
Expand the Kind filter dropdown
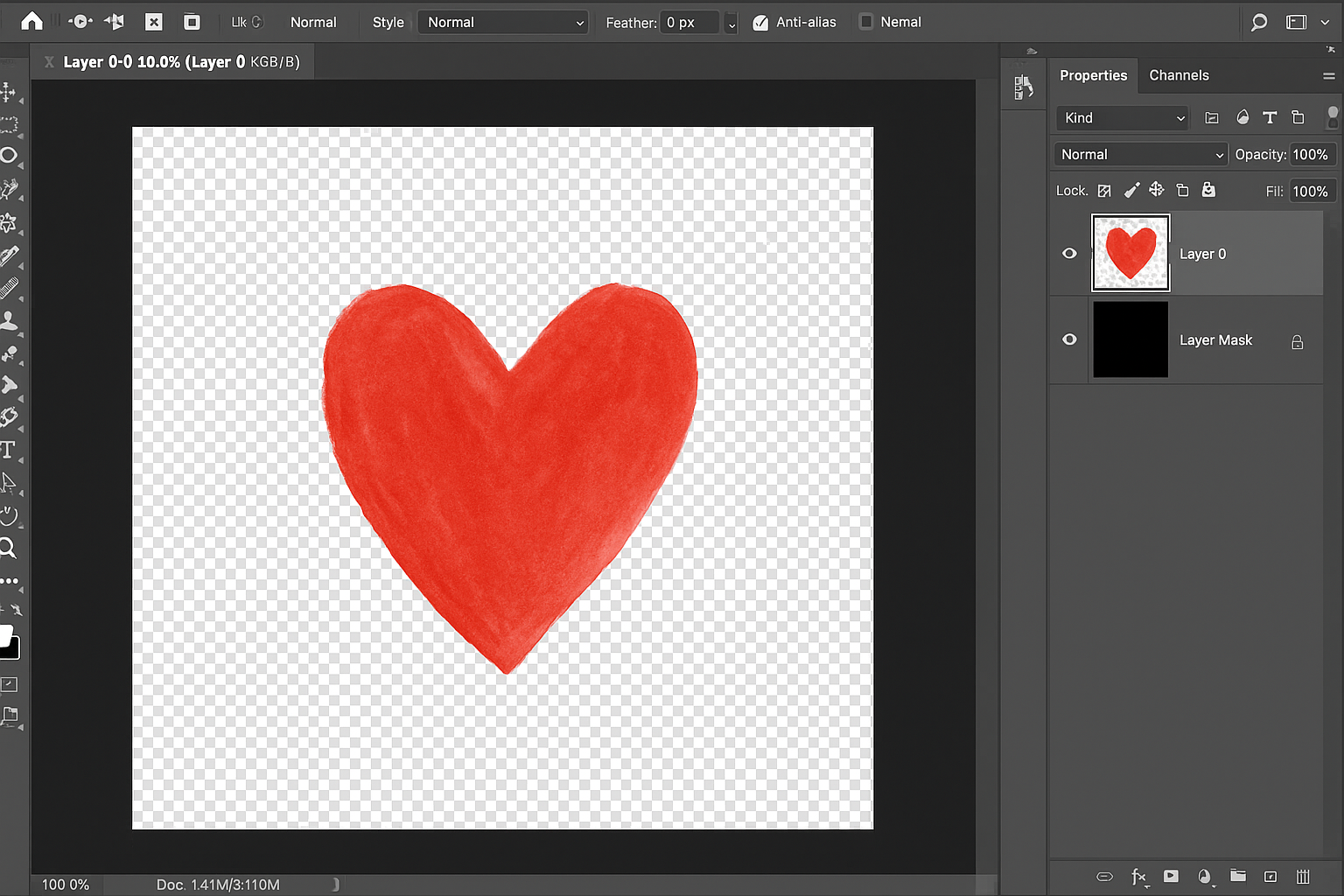coord(1123,118)
